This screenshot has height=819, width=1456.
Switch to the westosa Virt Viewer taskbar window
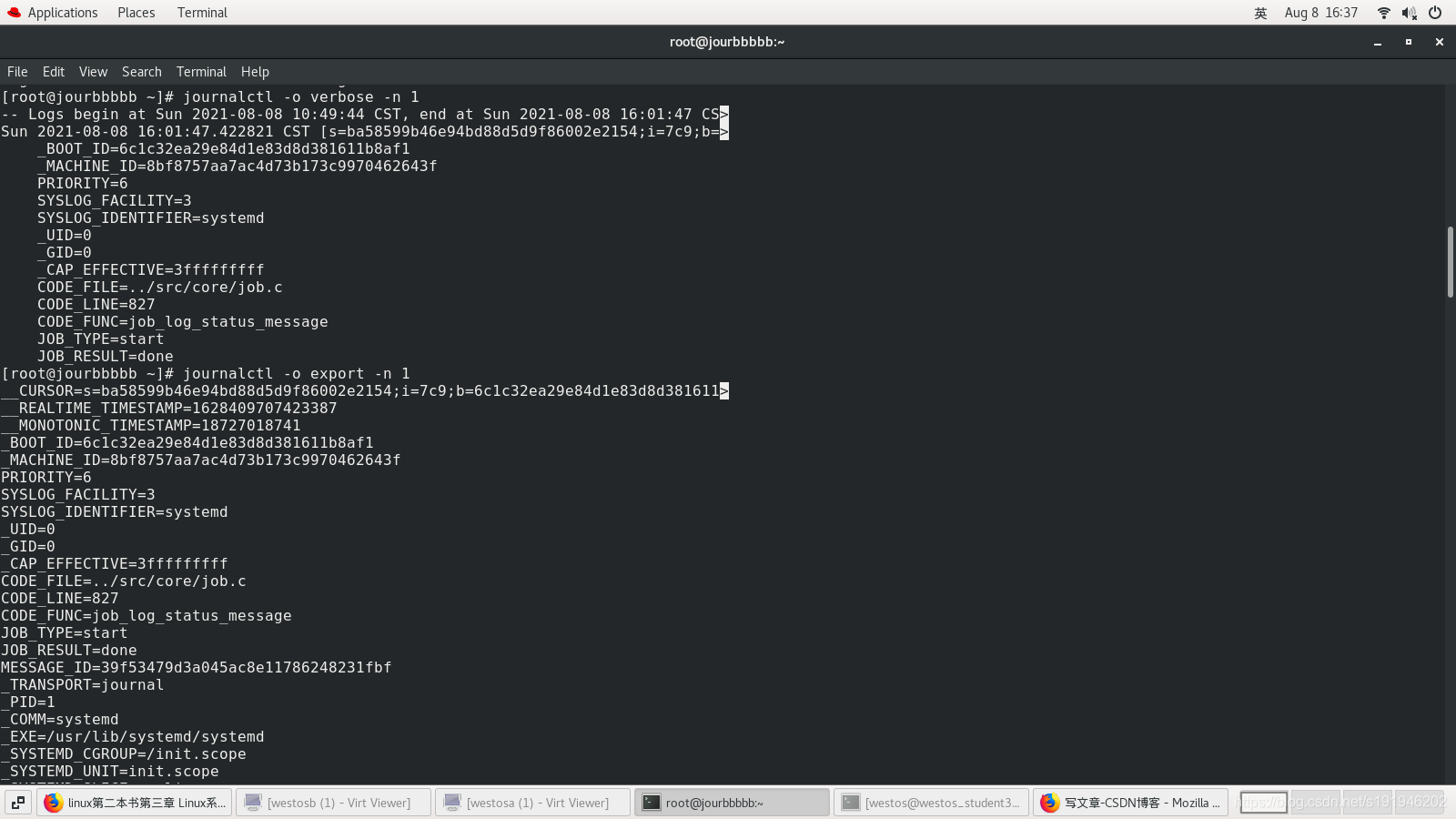532,803
